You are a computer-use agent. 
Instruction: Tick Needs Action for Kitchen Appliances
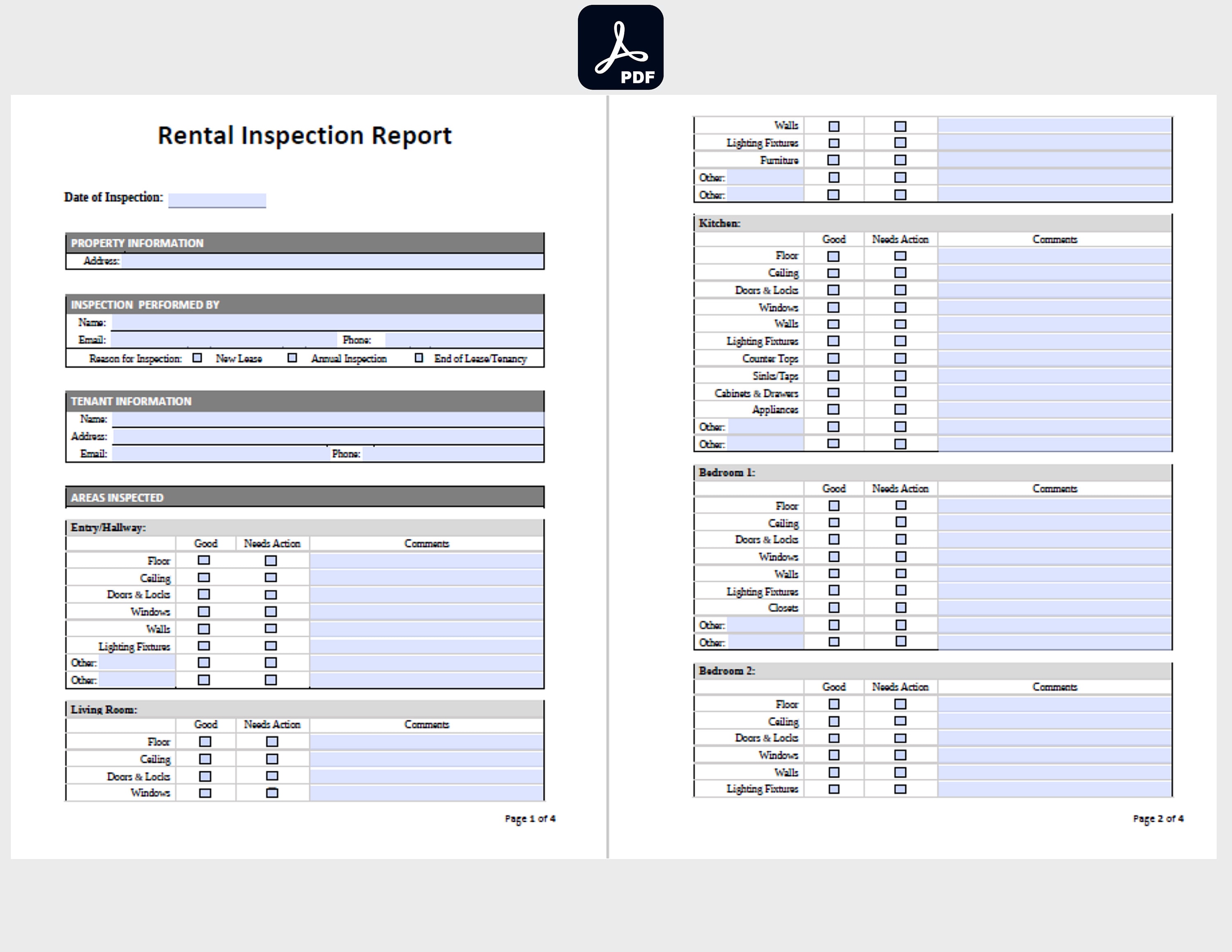[x=900, y=409]
